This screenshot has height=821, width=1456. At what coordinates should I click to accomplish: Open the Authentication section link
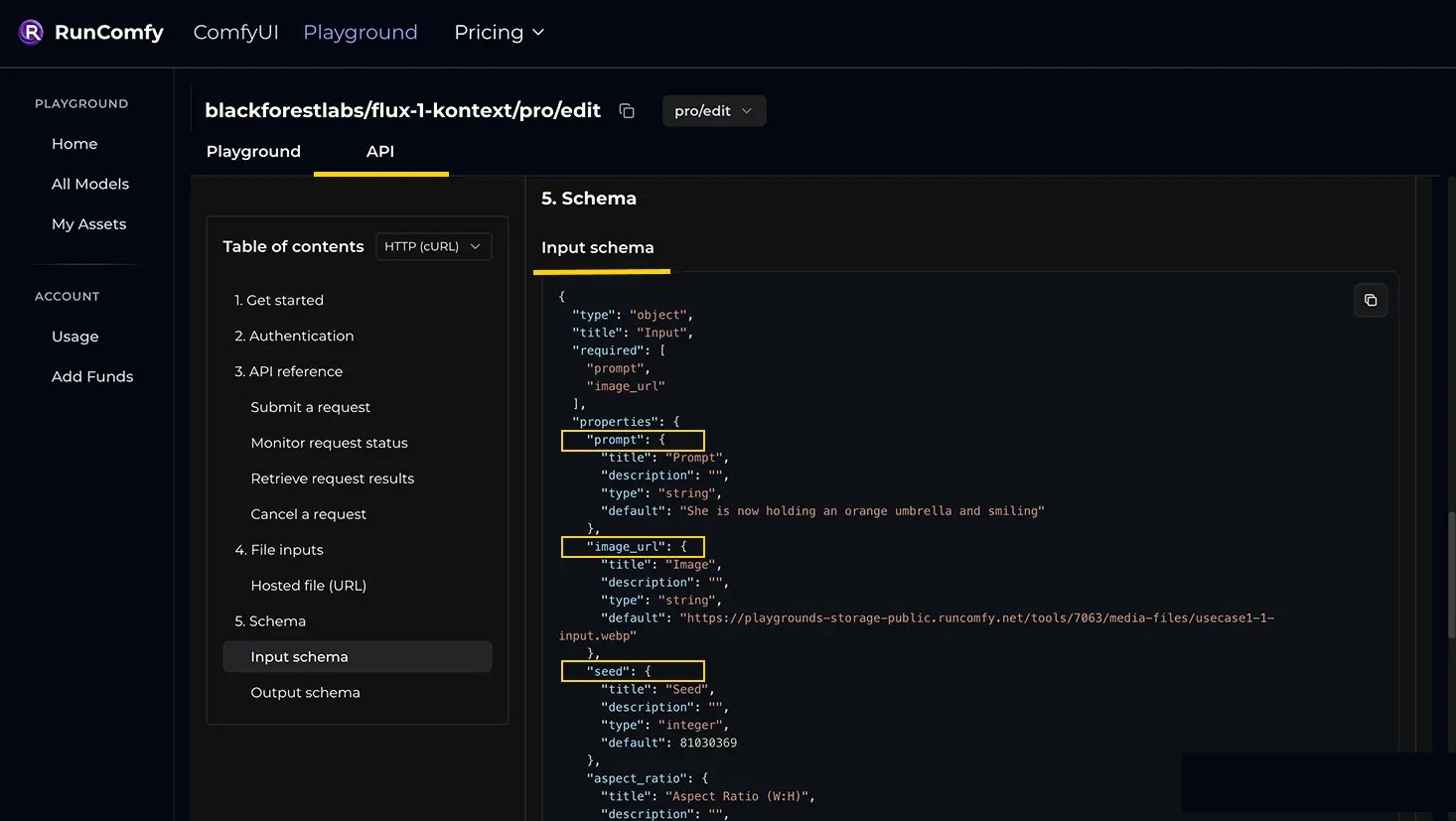pyautogui.click(x=301, y=336)
